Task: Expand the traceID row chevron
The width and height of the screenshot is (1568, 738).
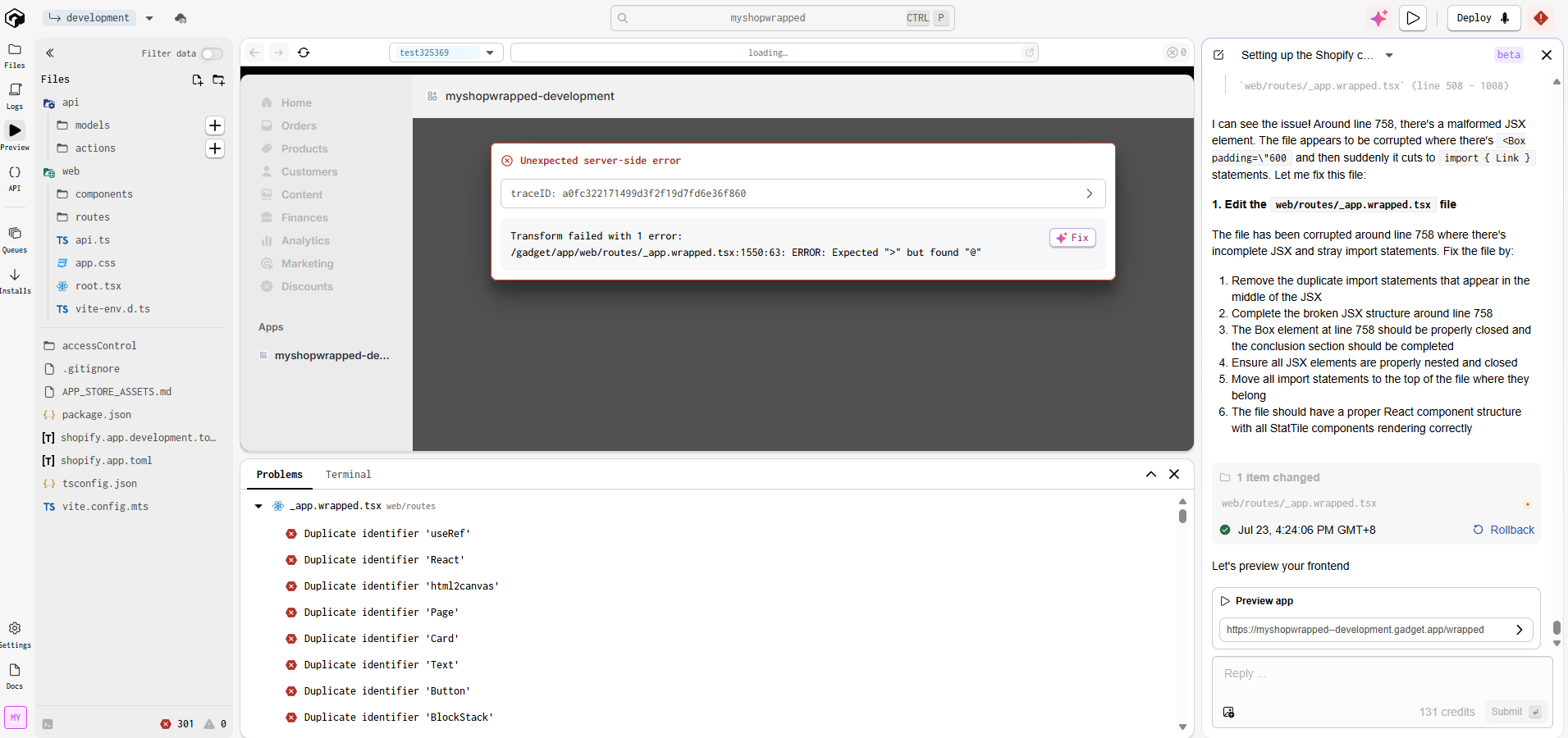Action: pos(1089,194)
